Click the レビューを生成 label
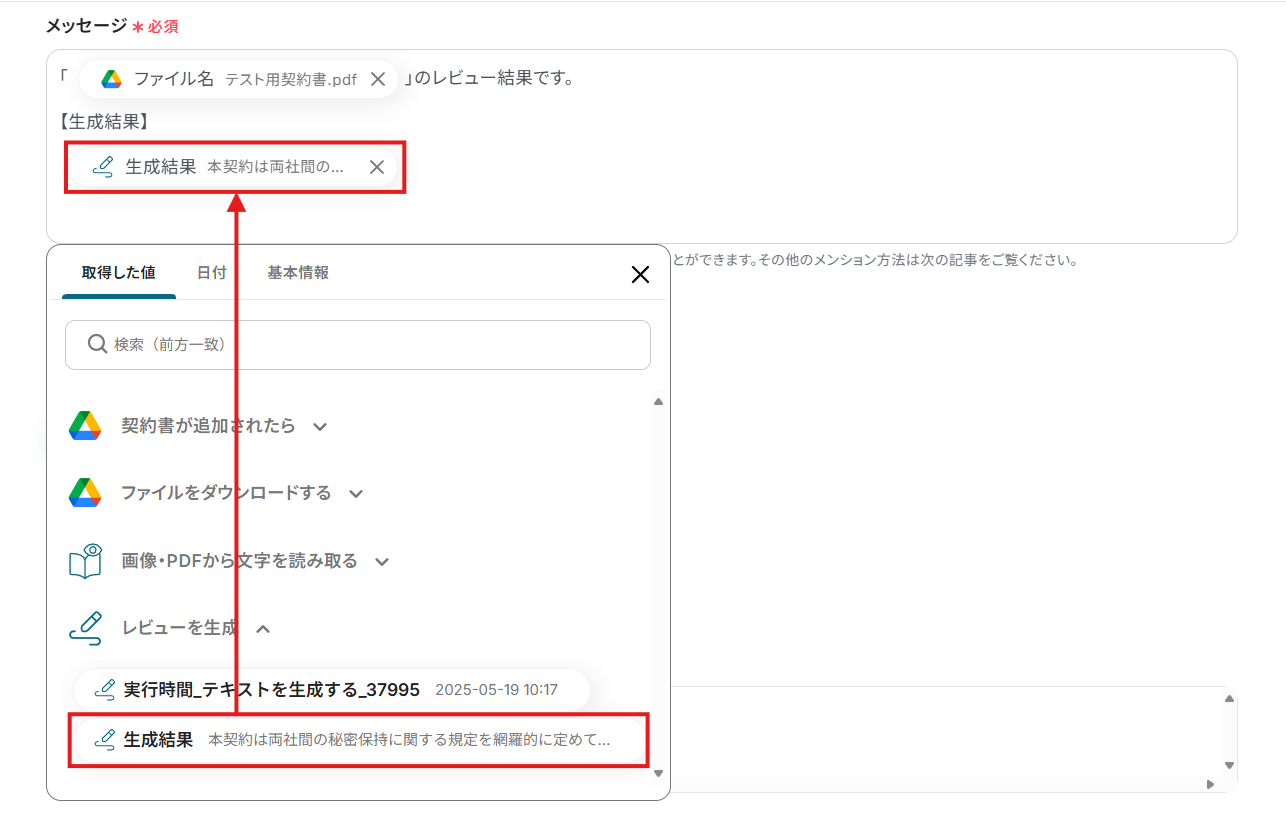 [180, 628]
